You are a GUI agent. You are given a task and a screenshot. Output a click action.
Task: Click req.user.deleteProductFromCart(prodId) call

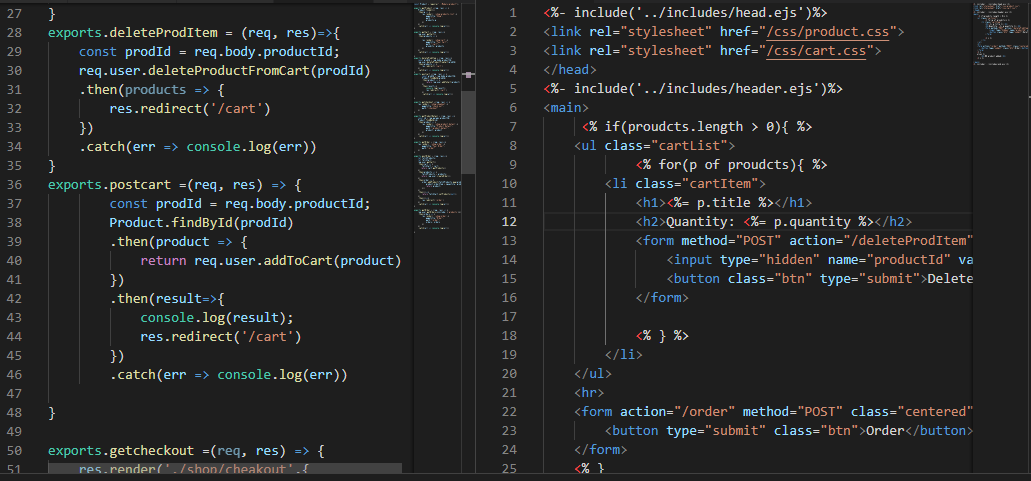pyautogui.click(x=225, y=70)
